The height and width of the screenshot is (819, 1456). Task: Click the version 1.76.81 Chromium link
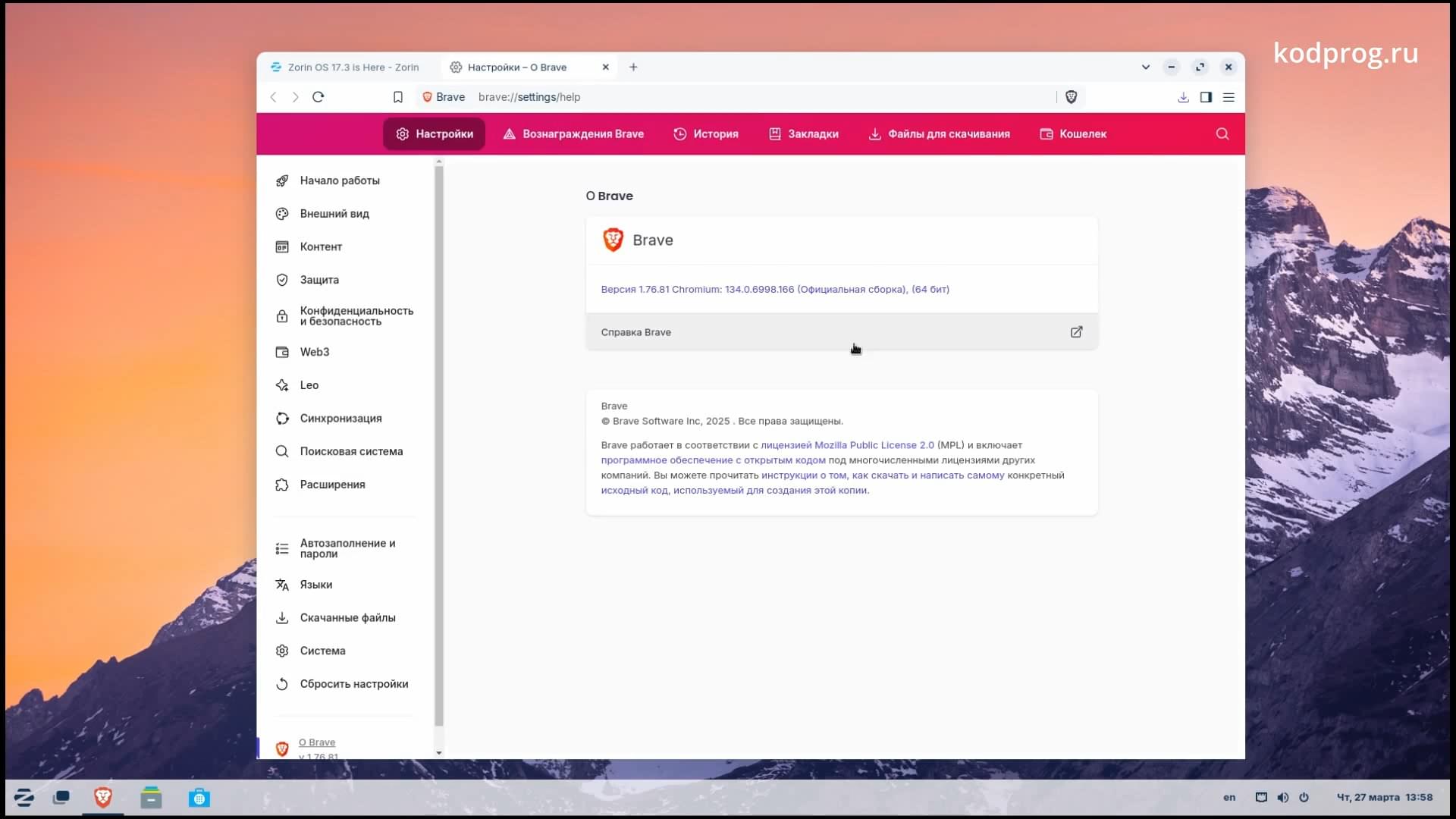(775, 290)
